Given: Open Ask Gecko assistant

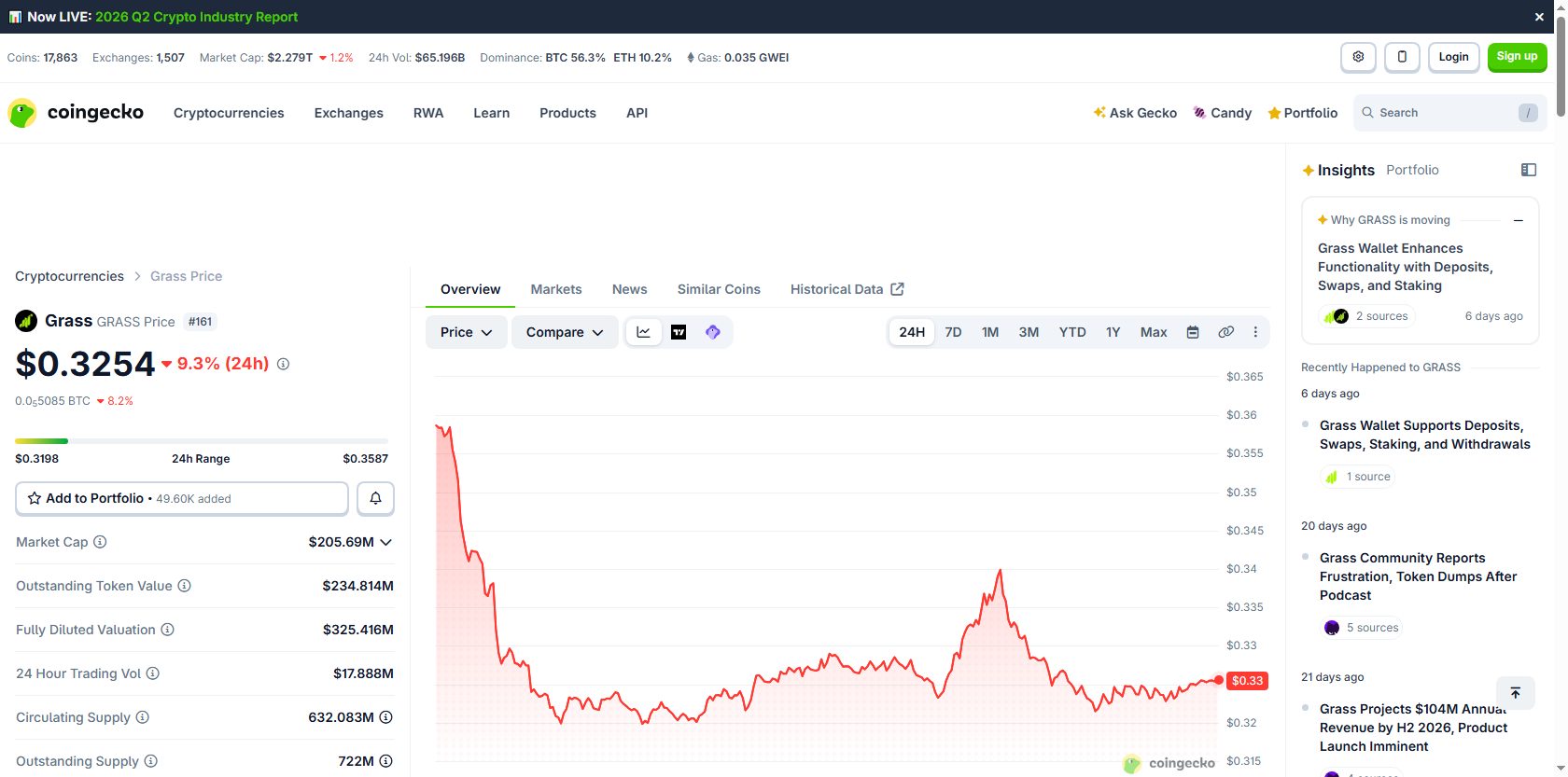Looking at the screenshot, I should click(x=1135, y=113).
